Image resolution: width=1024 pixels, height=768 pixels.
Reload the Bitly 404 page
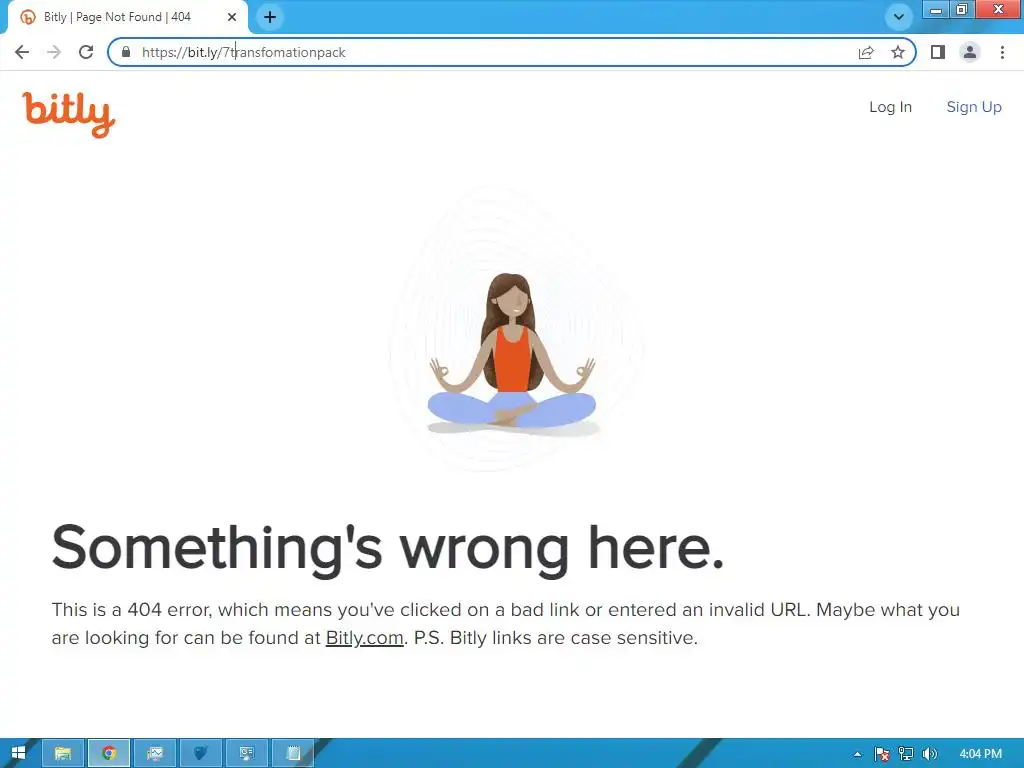[x=86, y=52]
